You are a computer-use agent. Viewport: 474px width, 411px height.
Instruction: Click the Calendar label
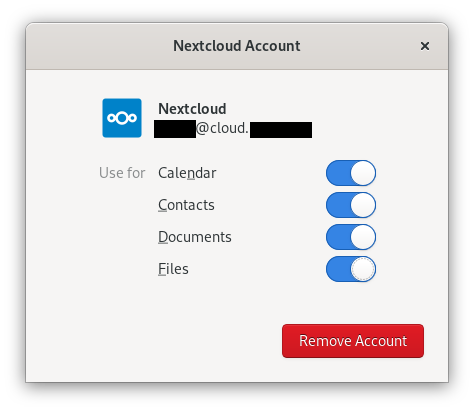(x=187, y=173)
